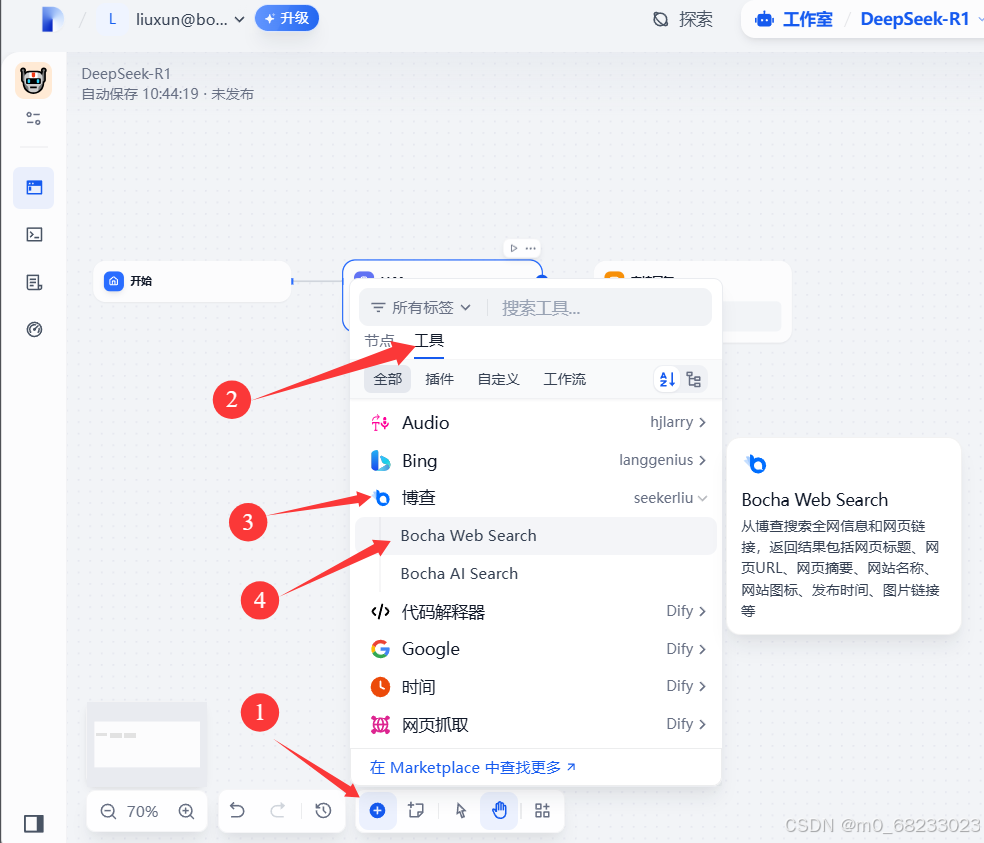Open 在 Marketplace 中查找更多 link

click(473, 768)
